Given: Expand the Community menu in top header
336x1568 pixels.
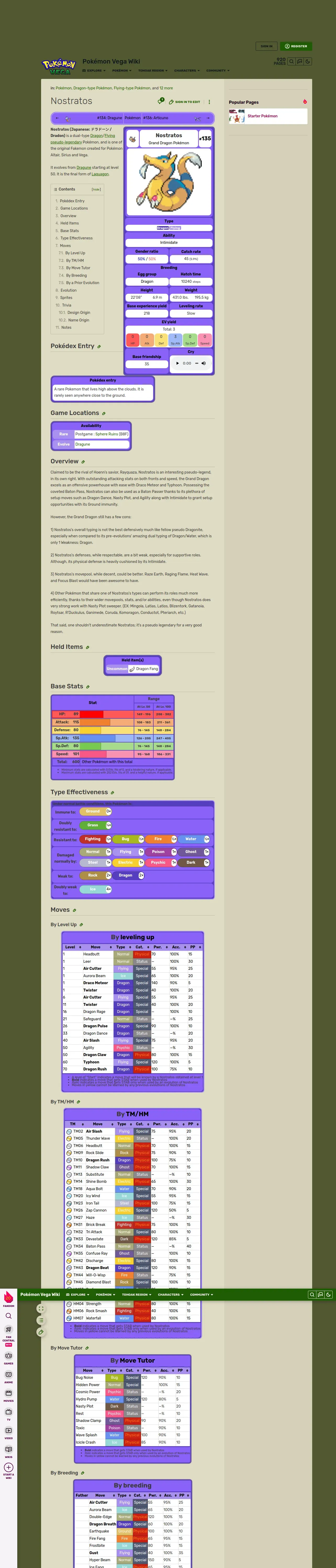Looking at the screenshot, I should (218, 71).
